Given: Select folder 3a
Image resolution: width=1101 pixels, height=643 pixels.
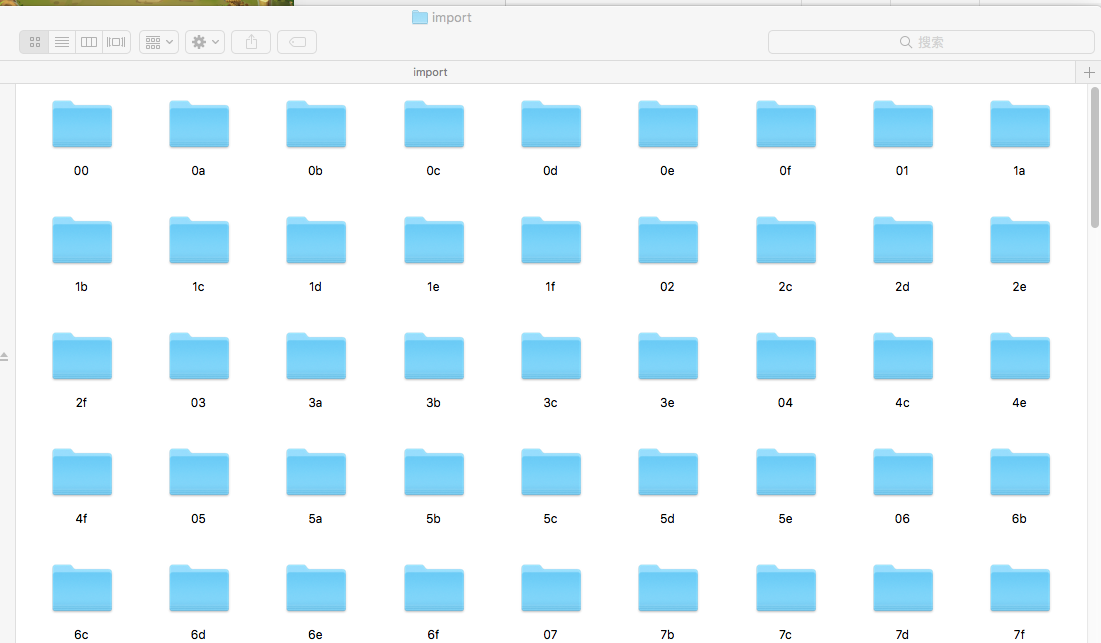Looking at the screenshot, I should click(x=316, y=356).
